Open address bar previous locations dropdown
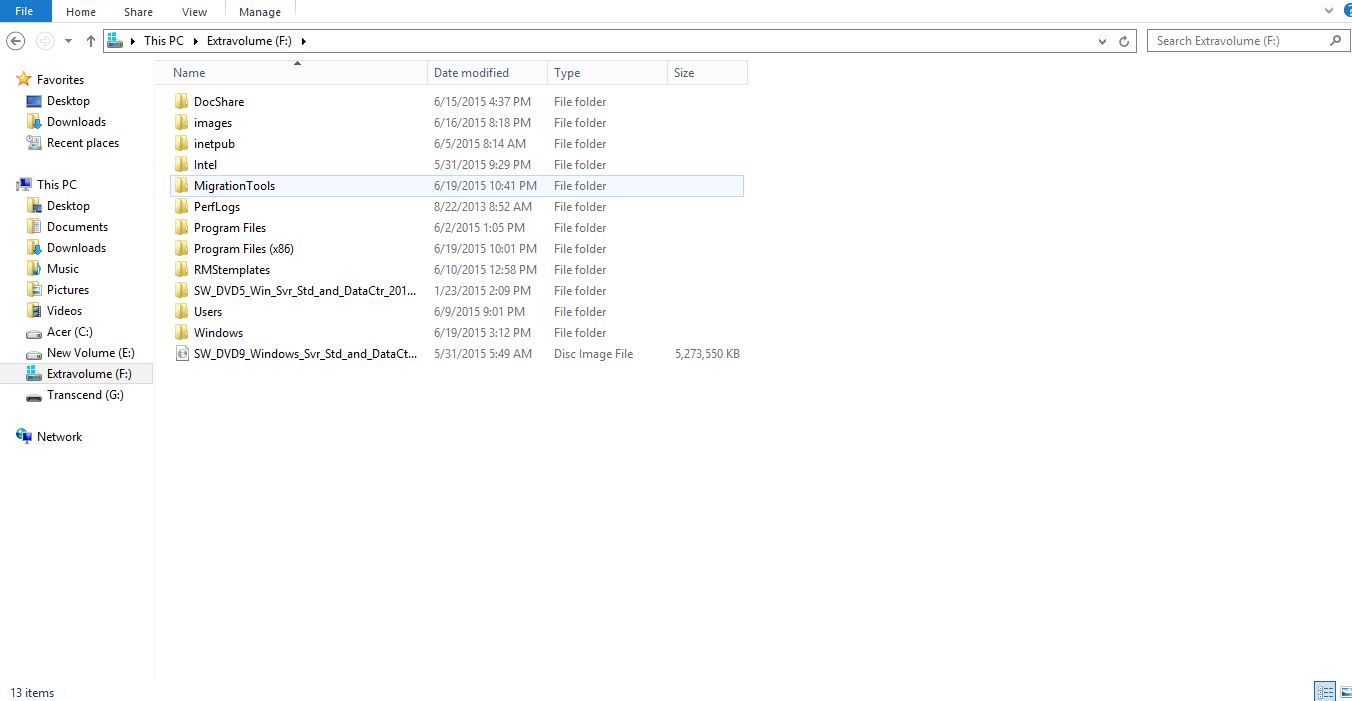 click(1102, 41)
